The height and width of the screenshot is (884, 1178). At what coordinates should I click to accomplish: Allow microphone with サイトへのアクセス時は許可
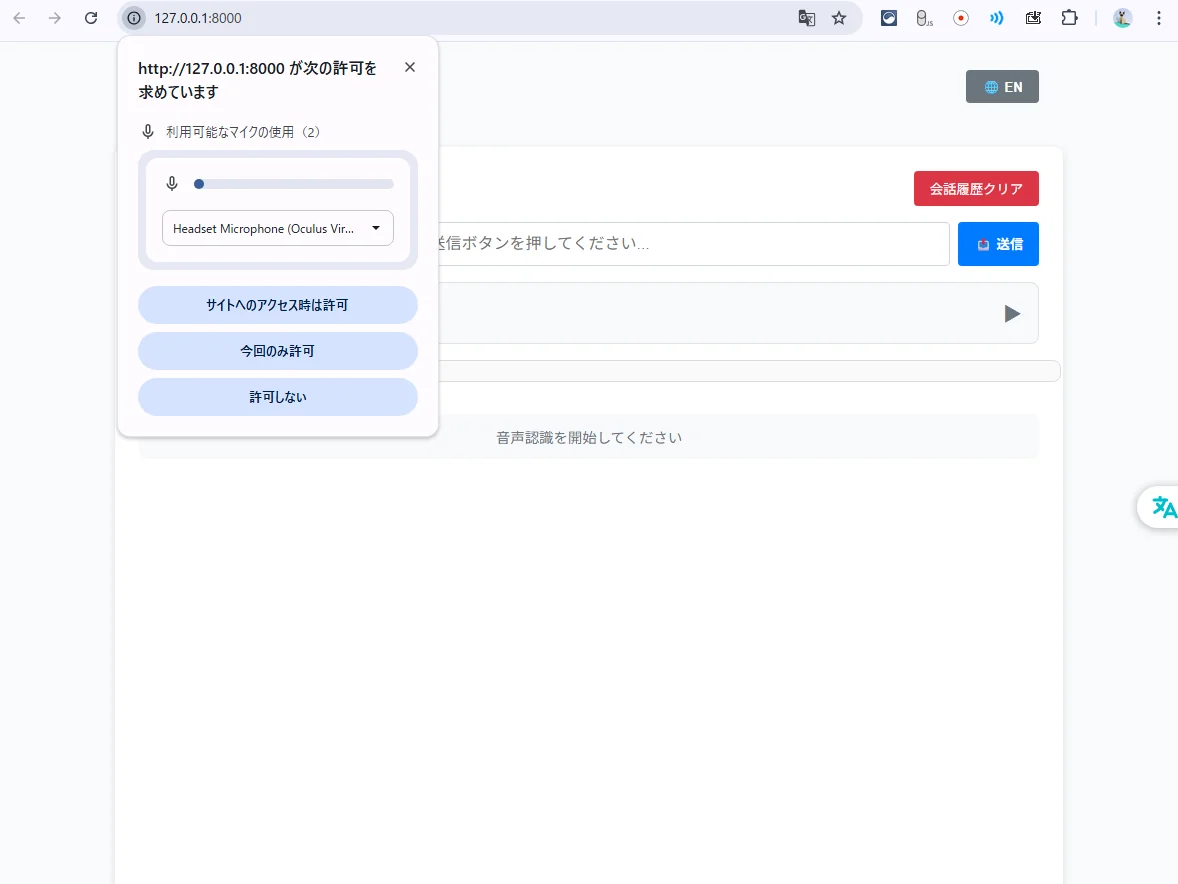[278, 305]
